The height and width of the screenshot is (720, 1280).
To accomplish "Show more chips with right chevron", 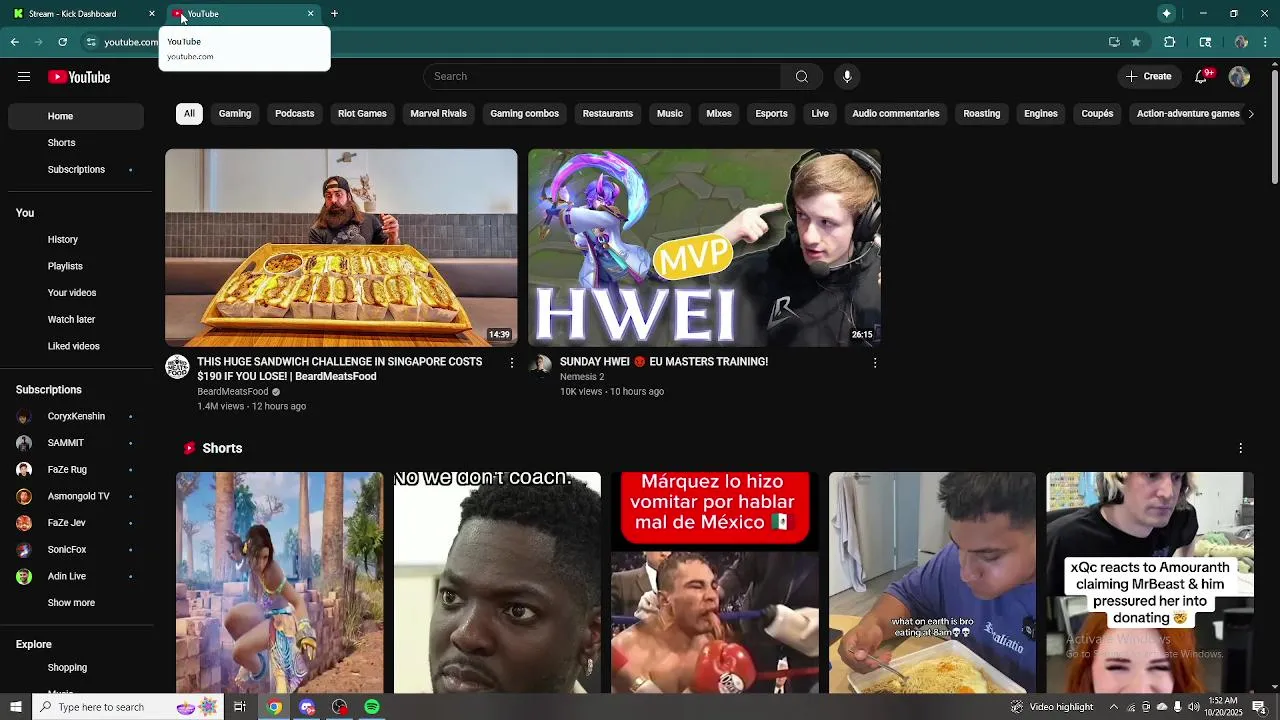I will coord(1250,114).
